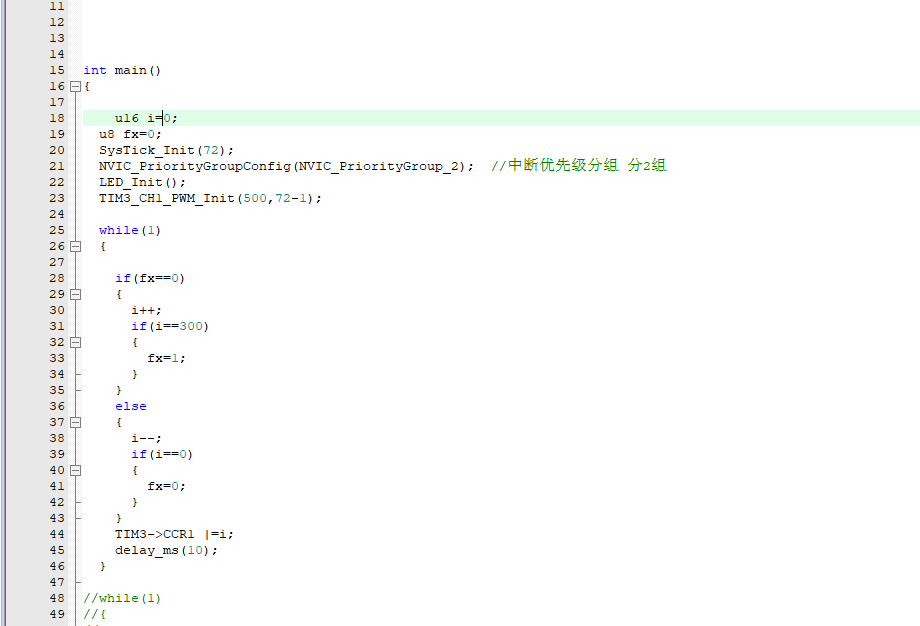Collapse the else block fold at line 37

pos(75,422)
